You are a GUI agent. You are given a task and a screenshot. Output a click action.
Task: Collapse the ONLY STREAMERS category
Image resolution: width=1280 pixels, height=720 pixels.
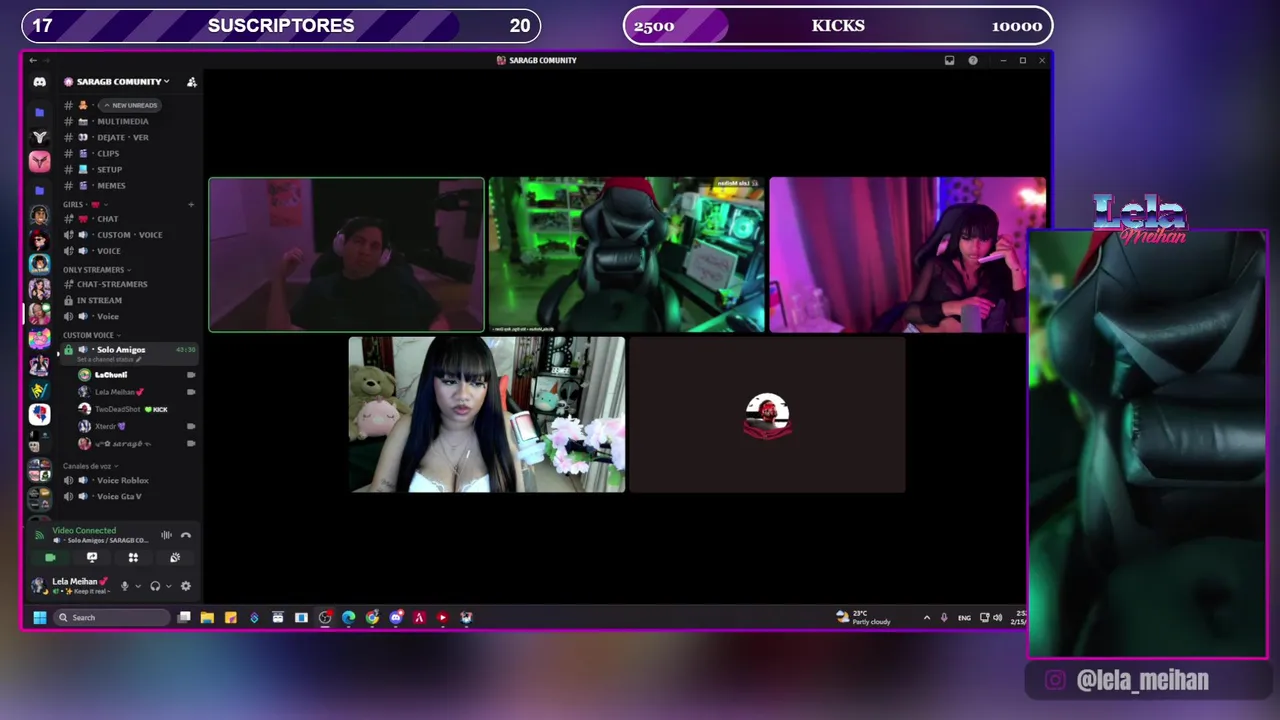pos(96,269)
